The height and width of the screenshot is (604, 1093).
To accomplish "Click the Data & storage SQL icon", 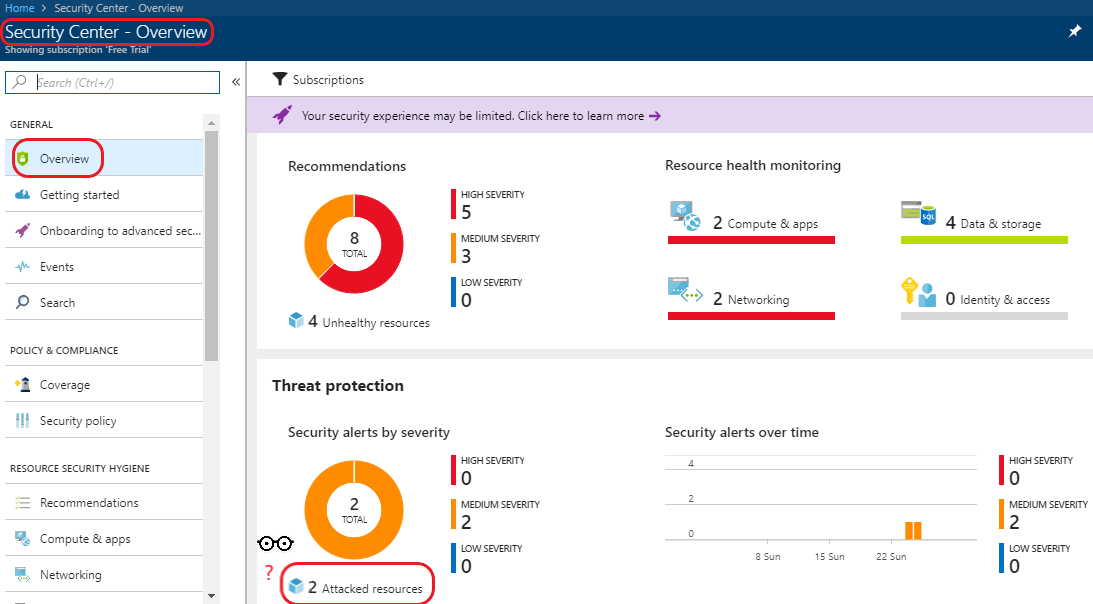I will tap(918, 213).
